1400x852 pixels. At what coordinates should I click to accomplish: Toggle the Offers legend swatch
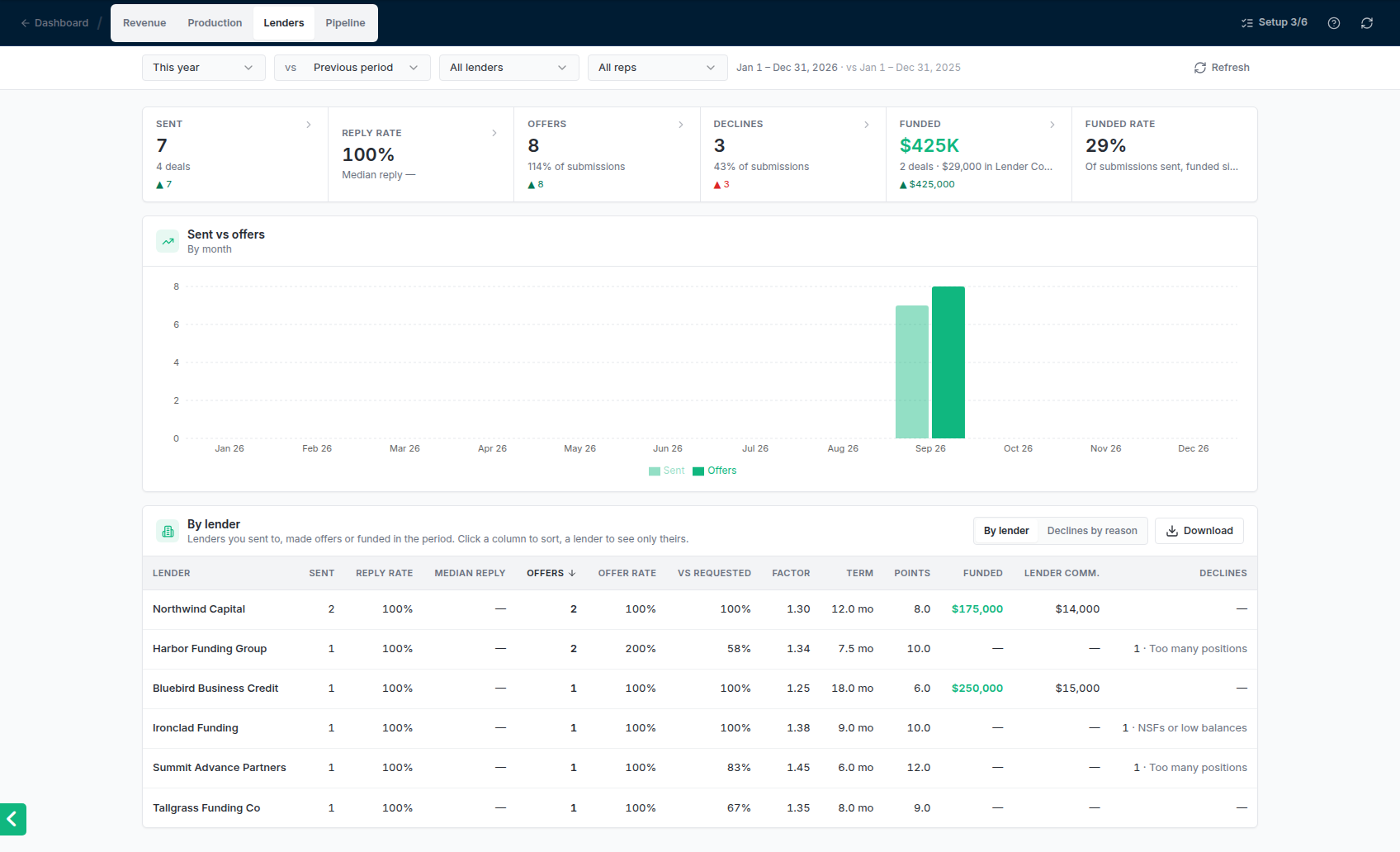(x=698, y=471)
